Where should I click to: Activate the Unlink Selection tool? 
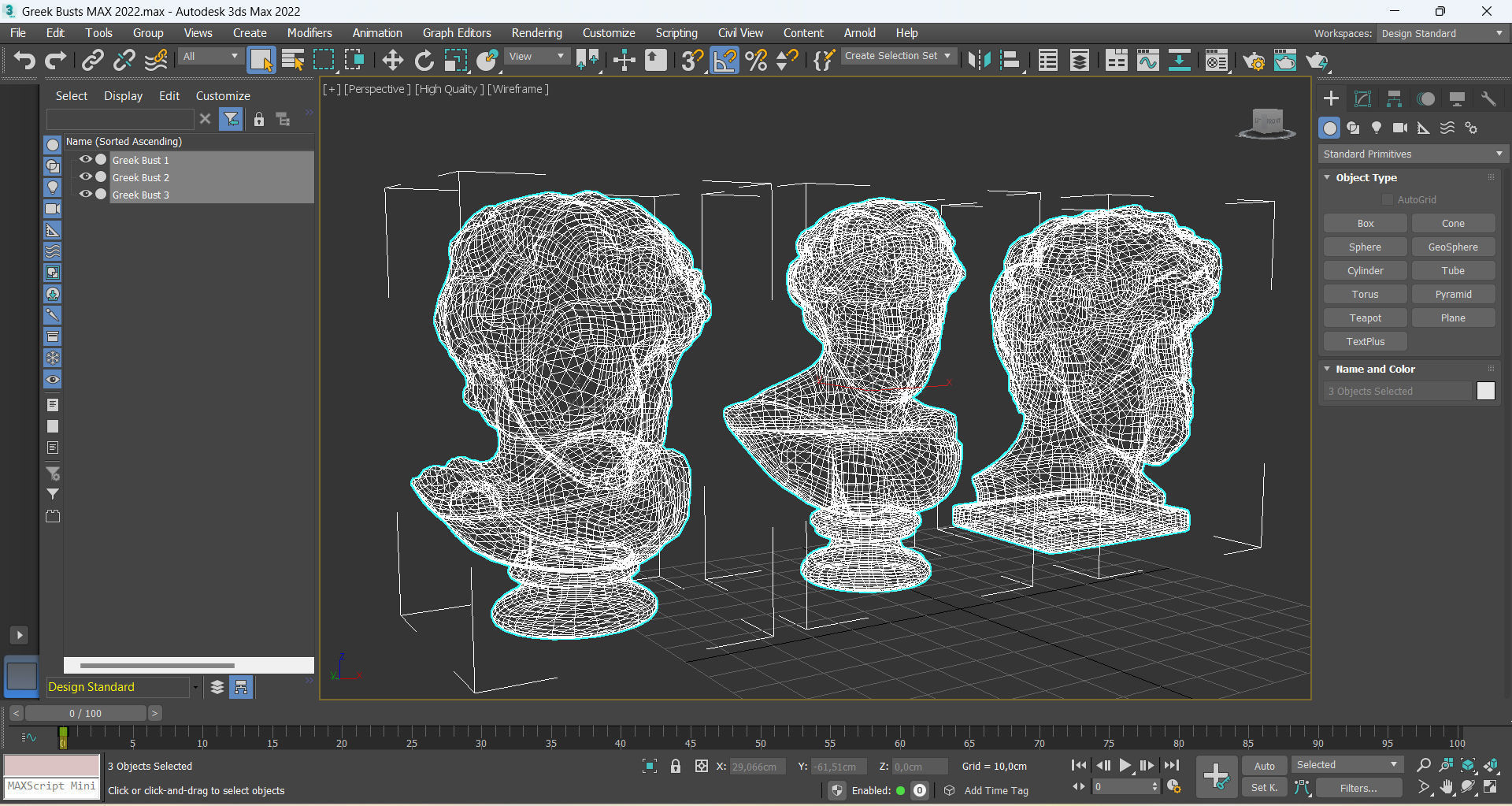click(x=124, y=61)
